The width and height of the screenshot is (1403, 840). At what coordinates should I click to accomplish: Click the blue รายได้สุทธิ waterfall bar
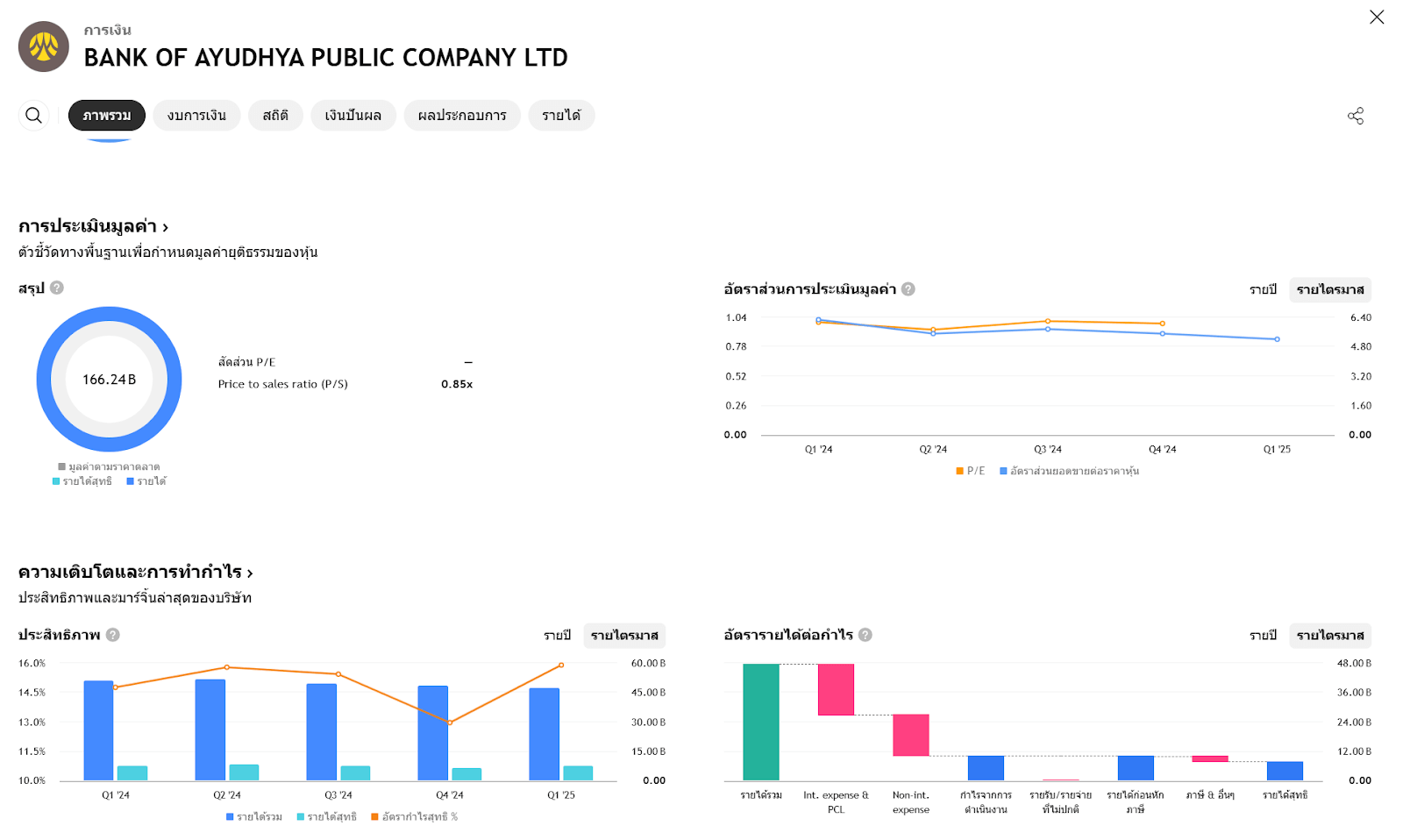tap(1285, 771)
